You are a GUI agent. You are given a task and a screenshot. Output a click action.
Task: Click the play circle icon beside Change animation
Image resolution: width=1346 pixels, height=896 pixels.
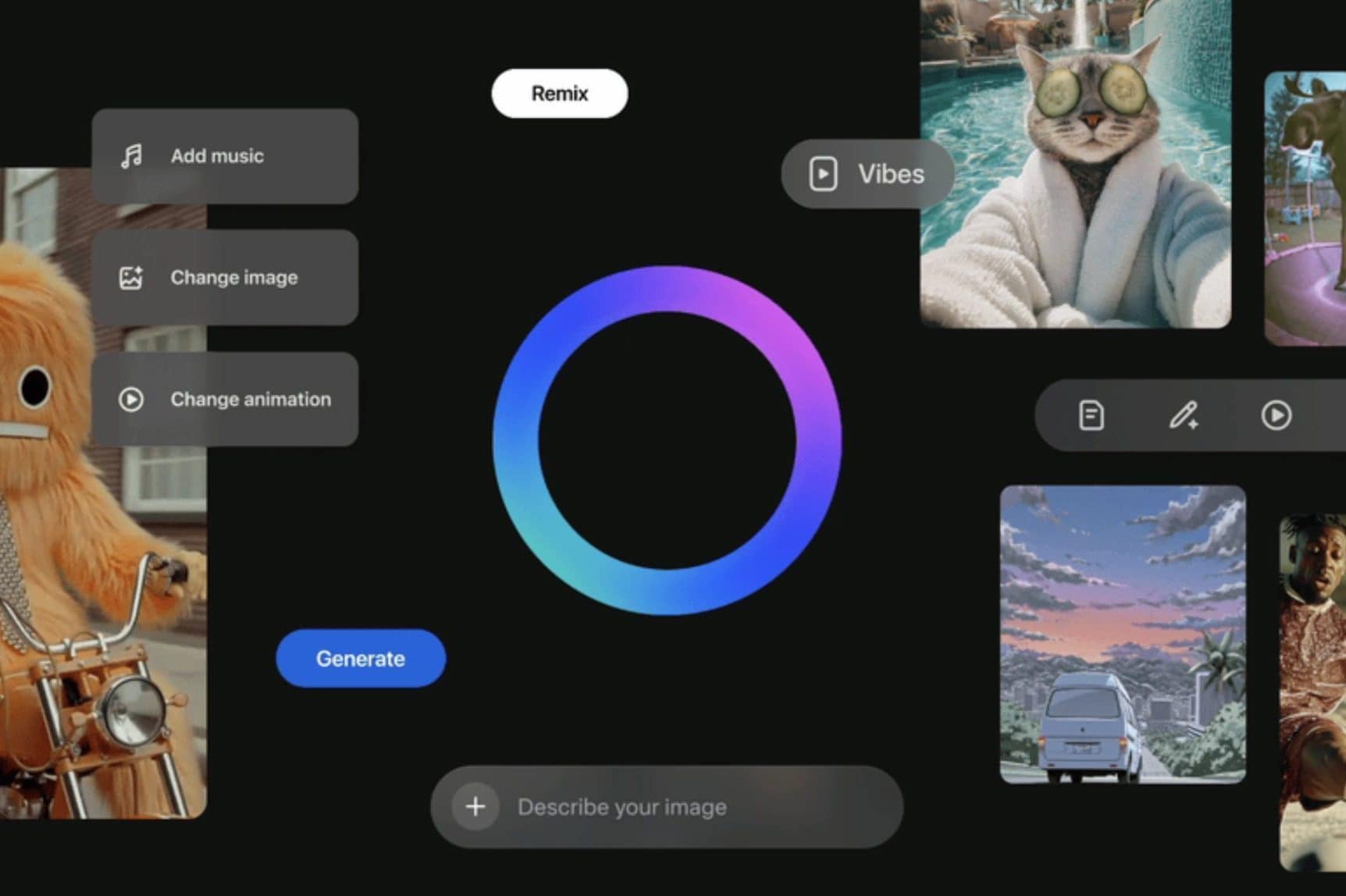tap(130, 400)
